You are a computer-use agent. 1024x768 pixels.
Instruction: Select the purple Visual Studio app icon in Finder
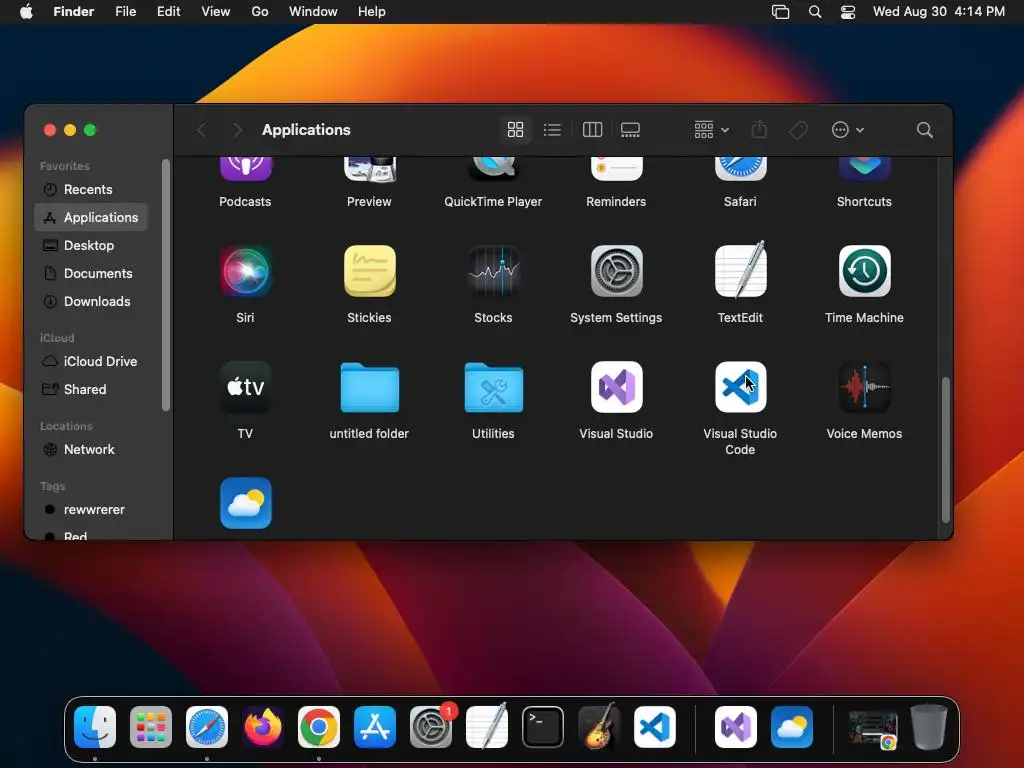click(x=616, y=387)
